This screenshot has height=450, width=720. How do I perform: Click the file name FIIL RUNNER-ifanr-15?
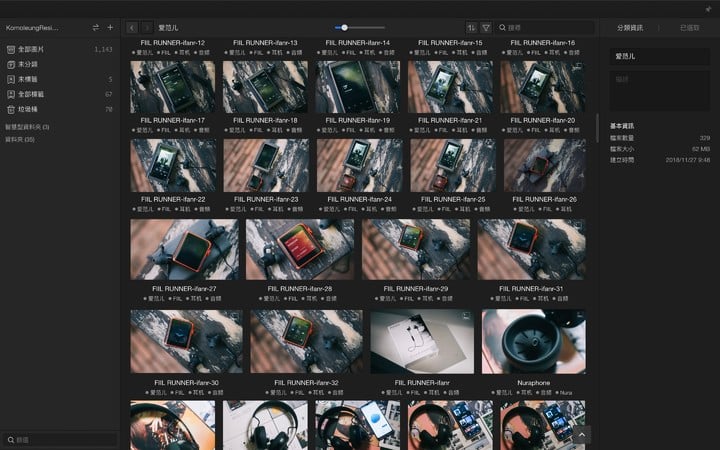[450, 43]
